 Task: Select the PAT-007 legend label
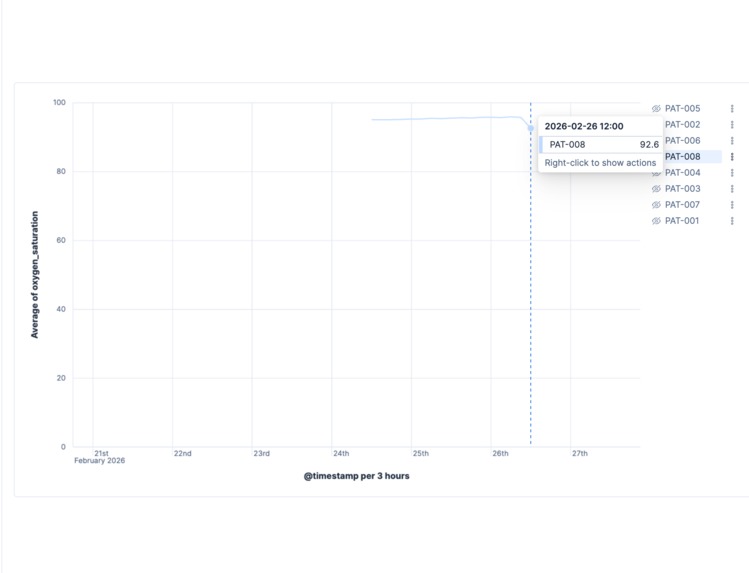682,205
